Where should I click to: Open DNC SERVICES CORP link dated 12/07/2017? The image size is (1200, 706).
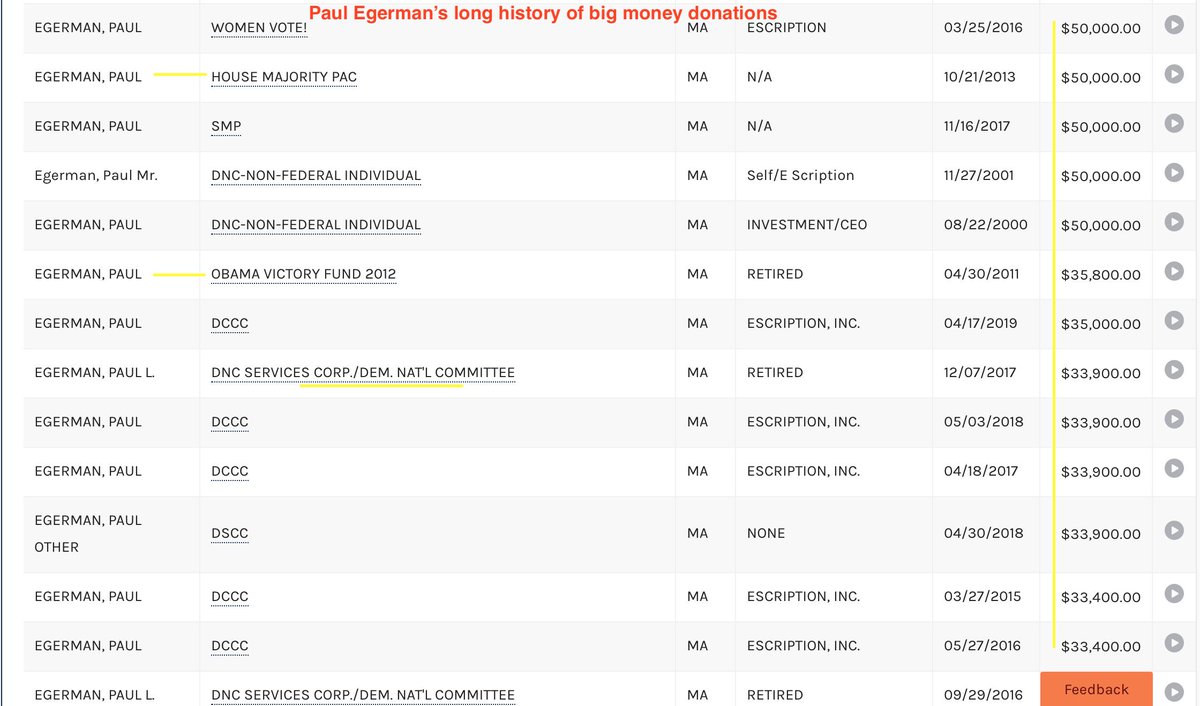coord(363,372)
